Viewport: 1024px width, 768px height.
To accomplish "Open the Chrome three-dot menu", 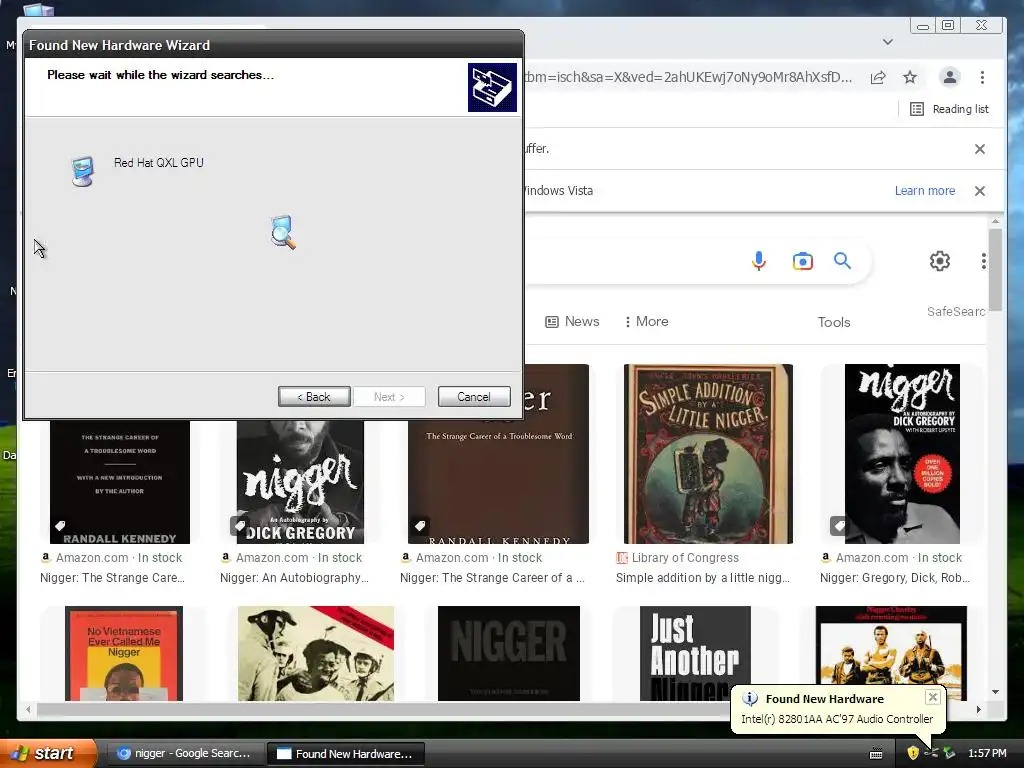I will tap(982, 78).
